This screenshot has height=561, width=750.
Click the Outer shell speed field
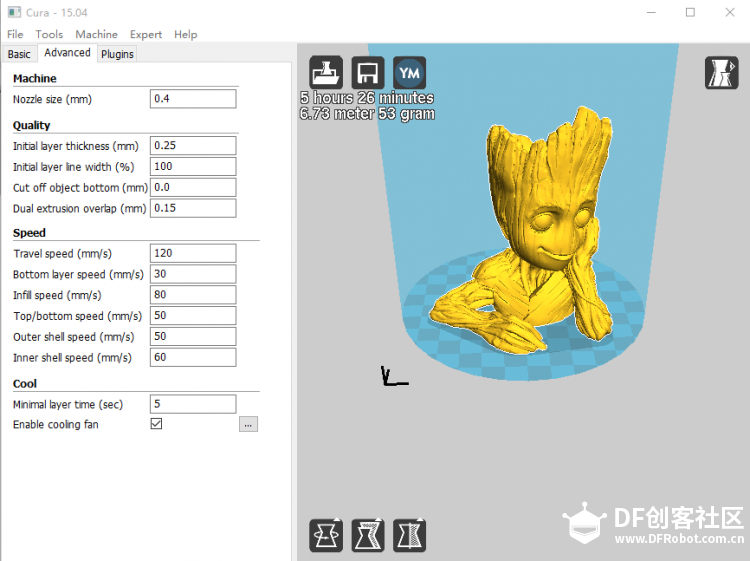click(x=193, y=336)
